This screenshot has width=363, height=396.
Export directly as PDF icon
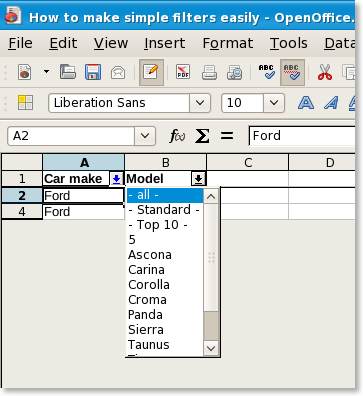coord(183,72)
